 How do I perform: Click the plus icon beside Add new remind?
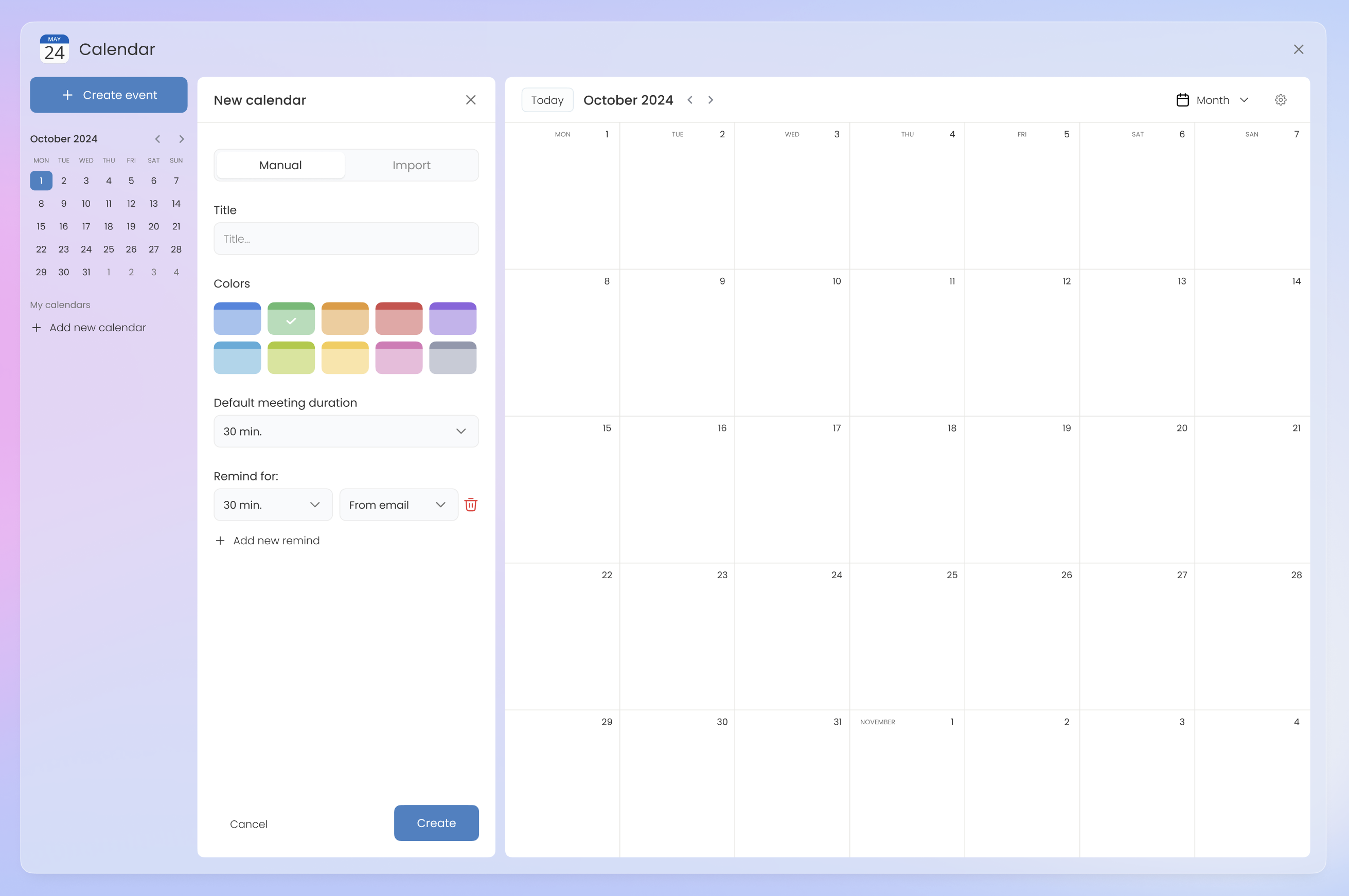coord(220,541)
